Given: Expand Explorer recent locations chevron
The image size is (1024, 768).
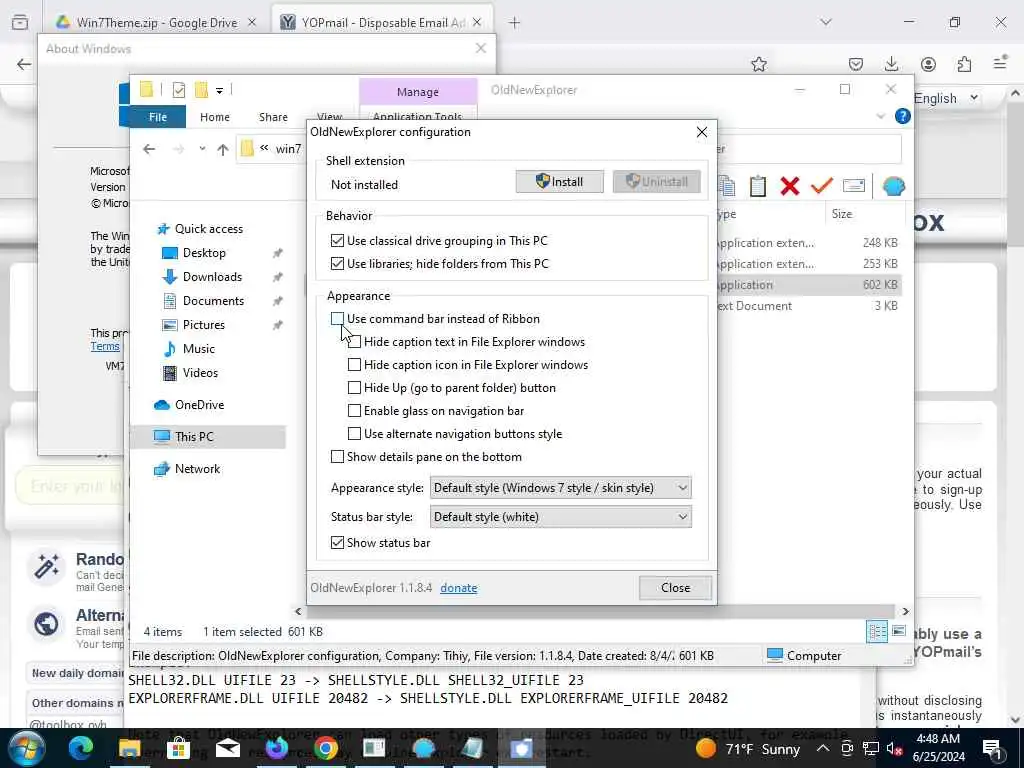Looking at the screenshot, I should coord(202,149).
